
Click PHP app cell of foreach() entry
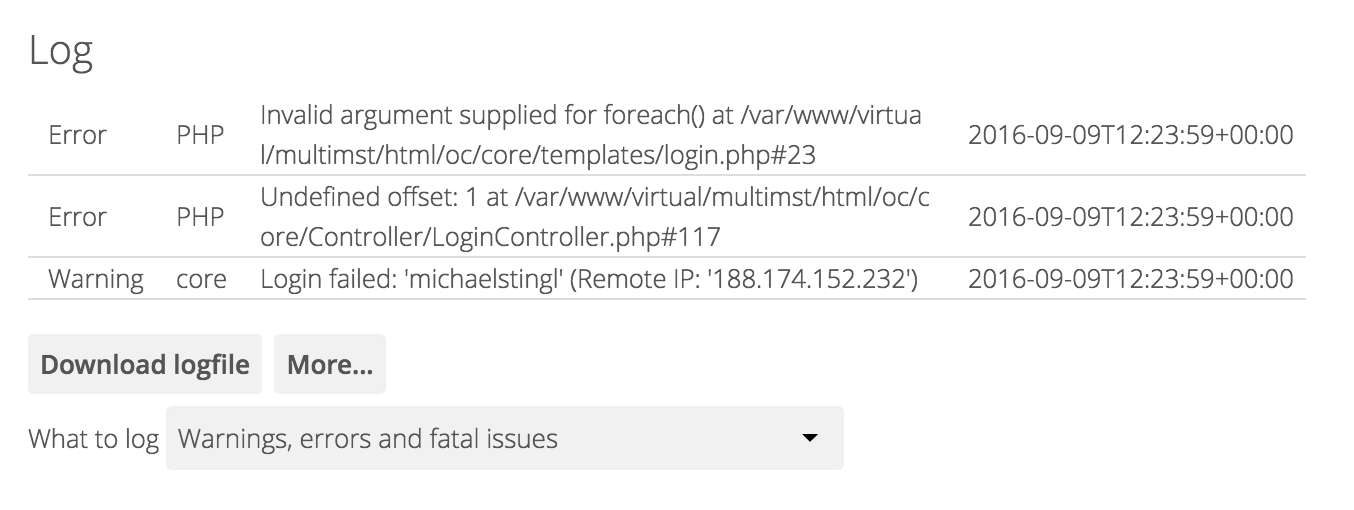point(200,135)
